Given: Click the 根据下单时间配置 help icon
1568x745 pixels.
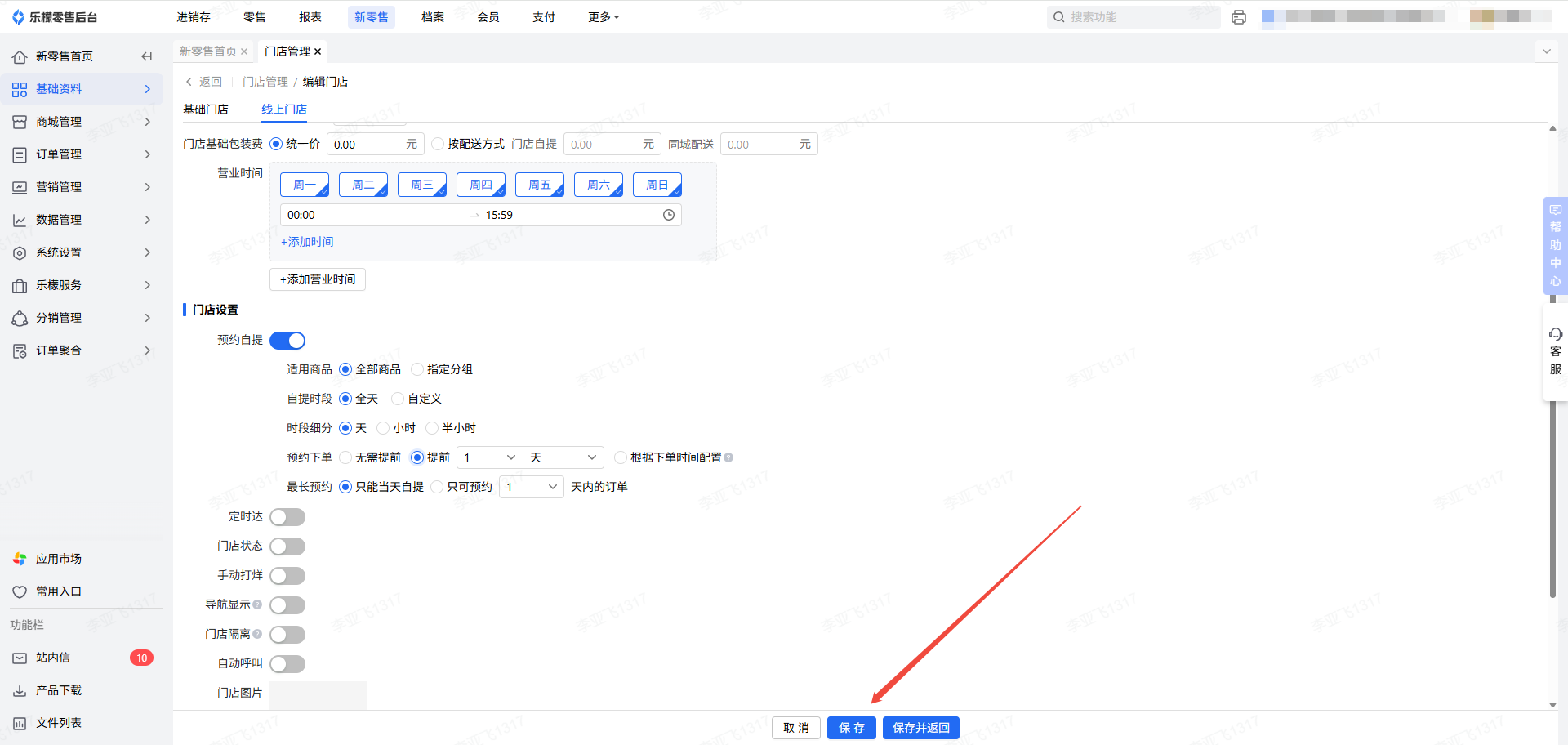Looking at the screenshot, I should click(728, 457).
